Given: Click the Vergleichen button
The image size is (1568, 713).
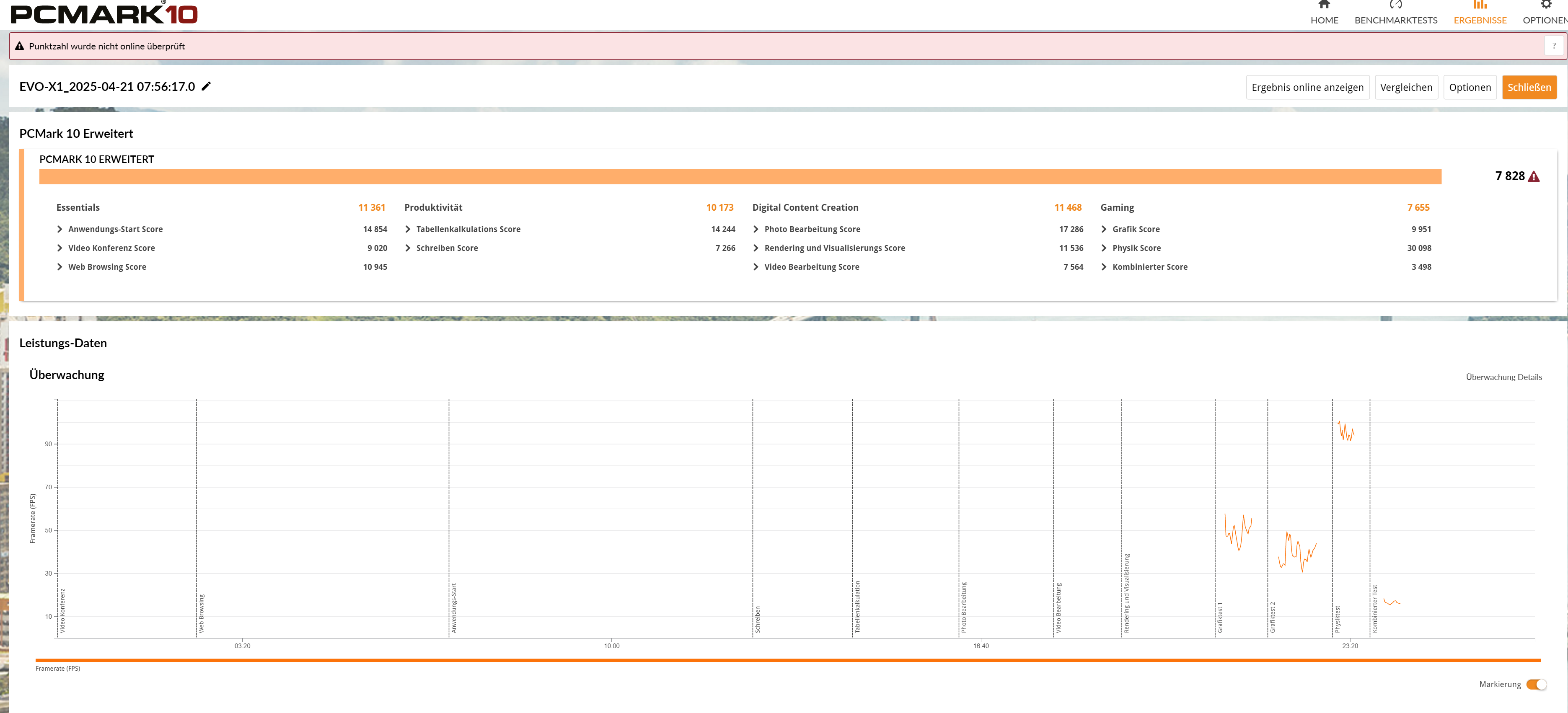Looking at the screenshot, I should (x=1406, y=87).
